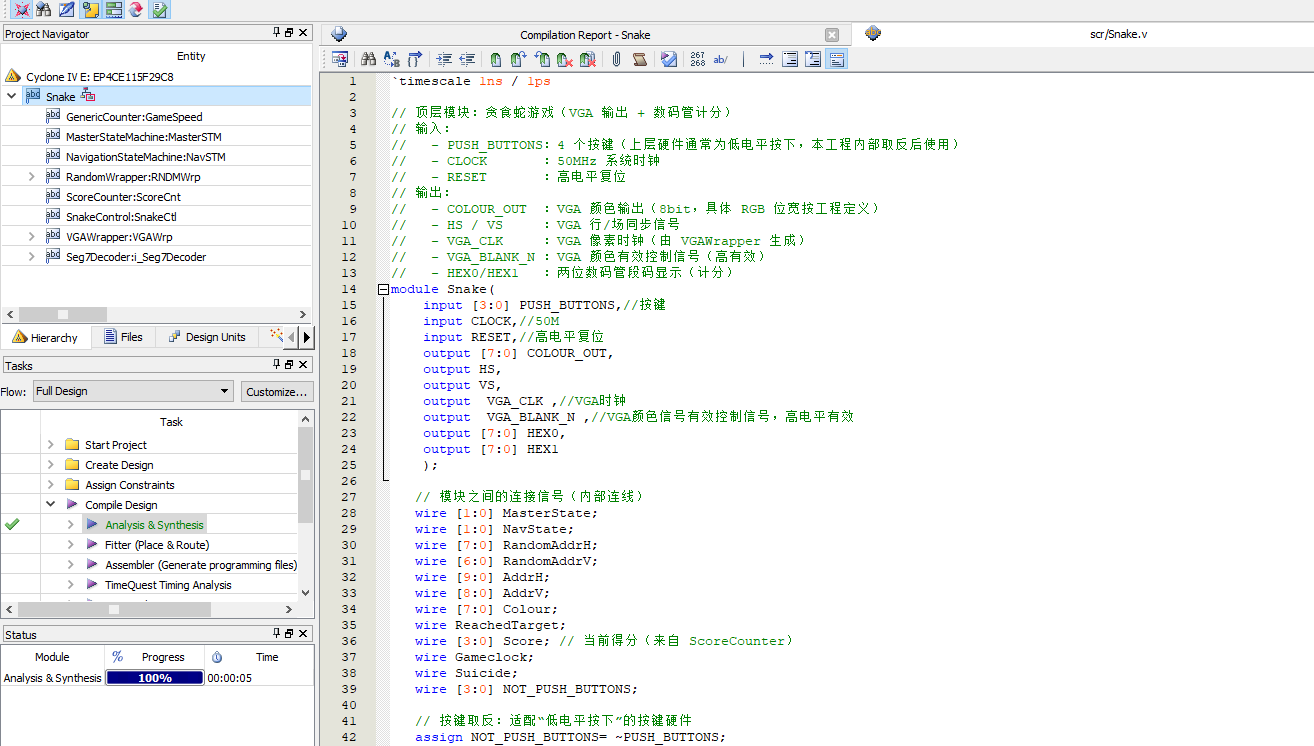Open the Compilation Report - Snake tab
The height and width of the screenshot is (746, 1314).
(585, 35)
